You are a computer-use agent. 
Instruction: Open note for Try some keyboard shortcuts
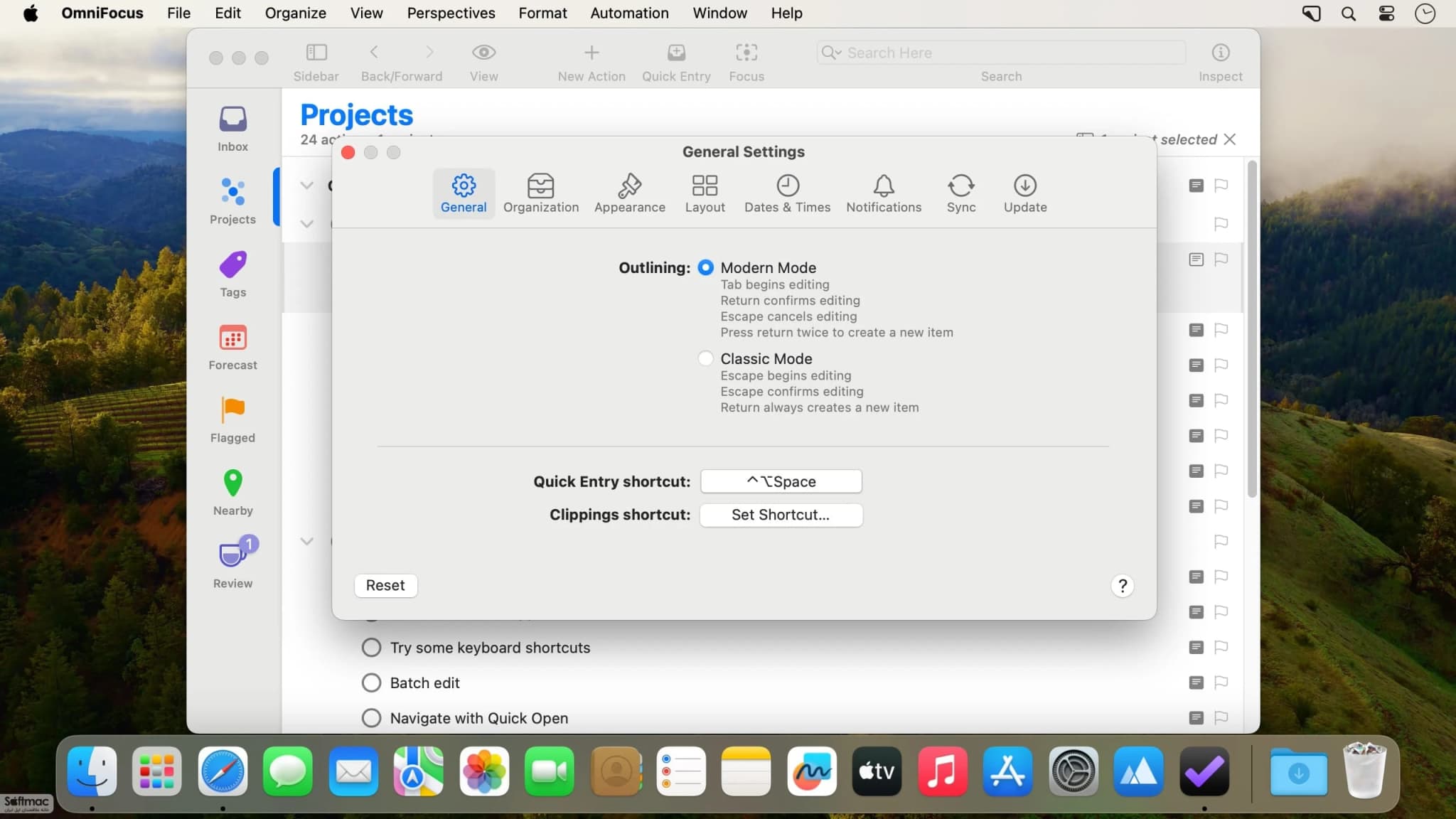(1196, 647)
